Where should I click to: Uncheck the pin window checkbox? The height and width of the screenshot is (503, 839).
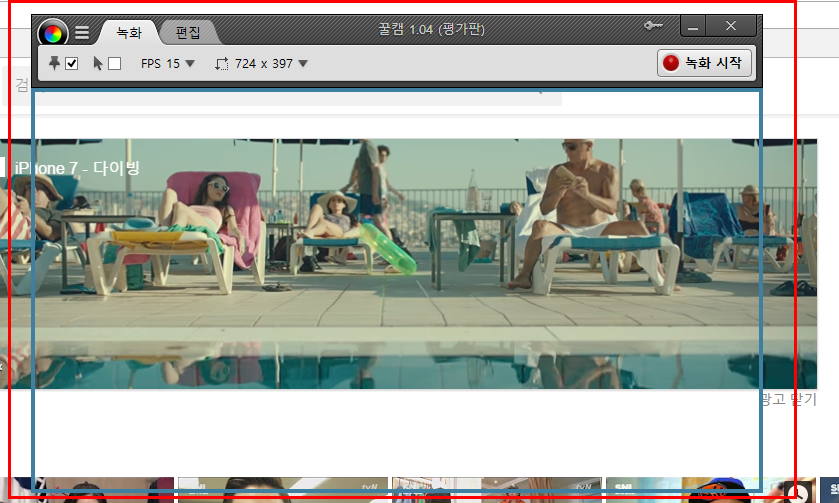tap(71, 64)
